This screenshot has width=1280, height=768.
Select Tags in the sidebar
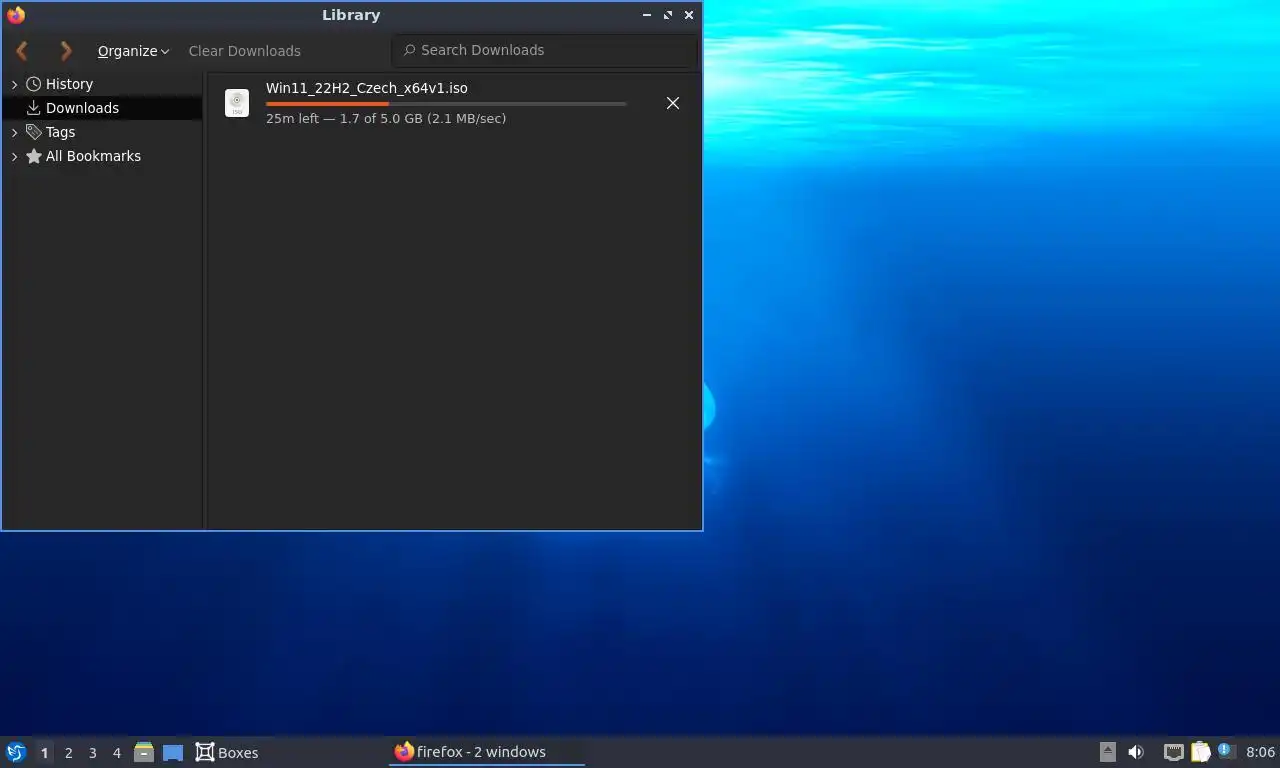(60, 132)
